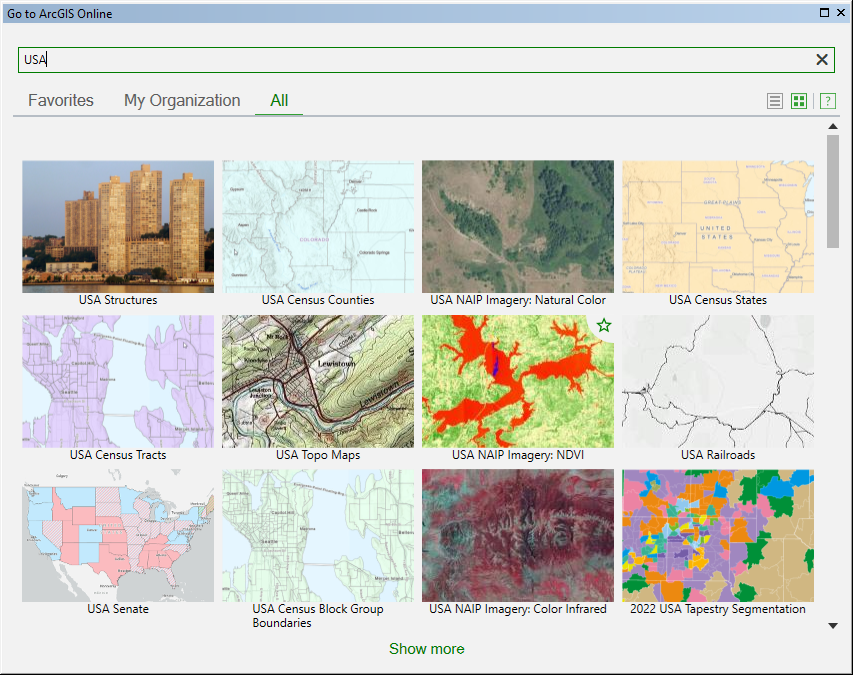Open the help question mark icon
Viewport: 853px width, 675px height.
[827, 101]
